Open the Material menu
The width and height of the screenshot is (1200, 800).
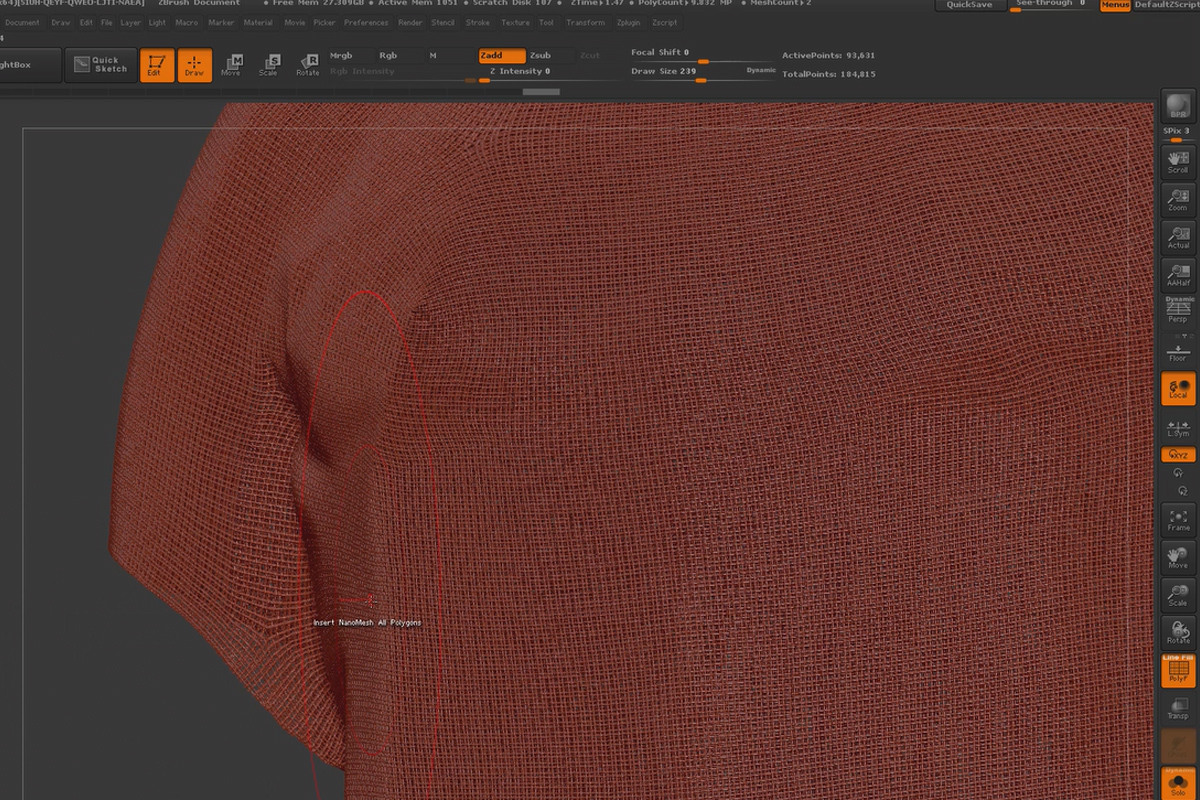pyautogui.click(x=258, y=22)
